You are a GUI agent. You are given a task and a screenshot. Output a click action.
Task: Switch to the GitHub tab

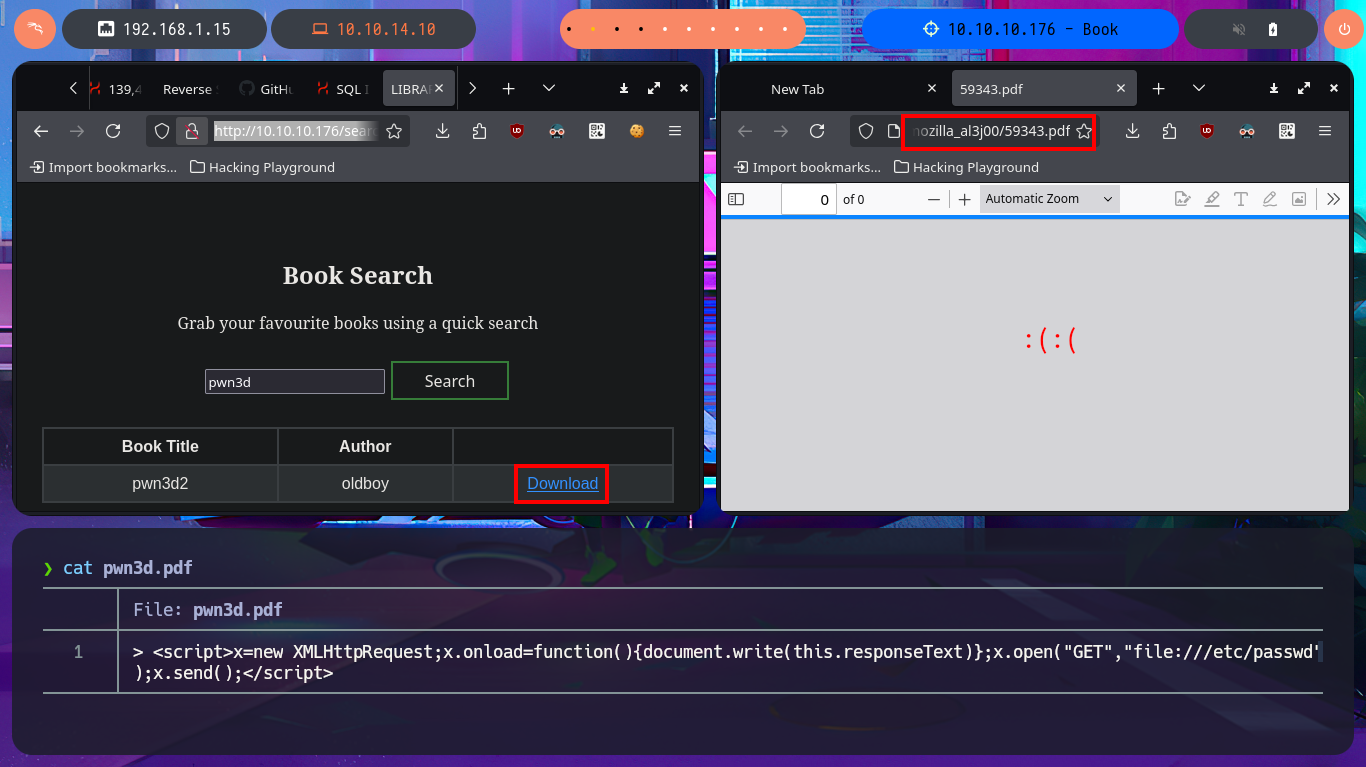pos(266,89)
